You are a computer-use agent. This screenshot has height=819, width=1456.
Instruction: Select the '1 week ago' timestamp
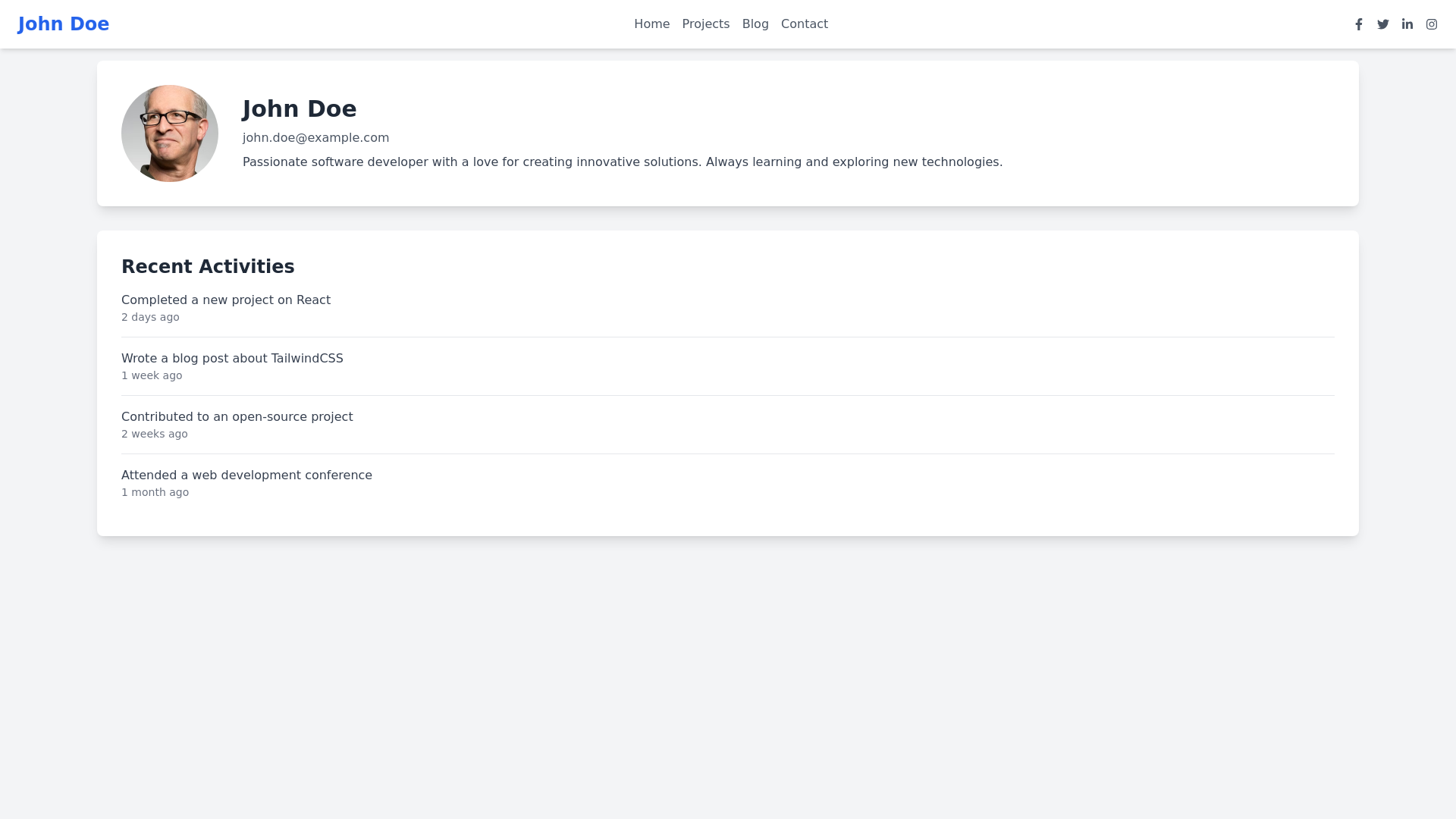click(x=152, y=375)
